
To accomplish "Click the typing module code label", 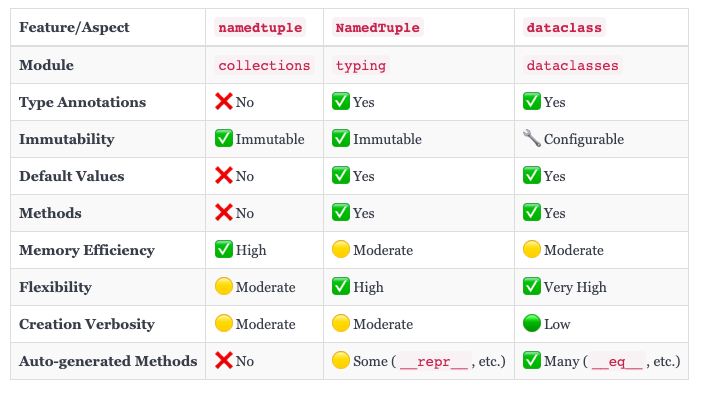I will click(x=361, y=66).
